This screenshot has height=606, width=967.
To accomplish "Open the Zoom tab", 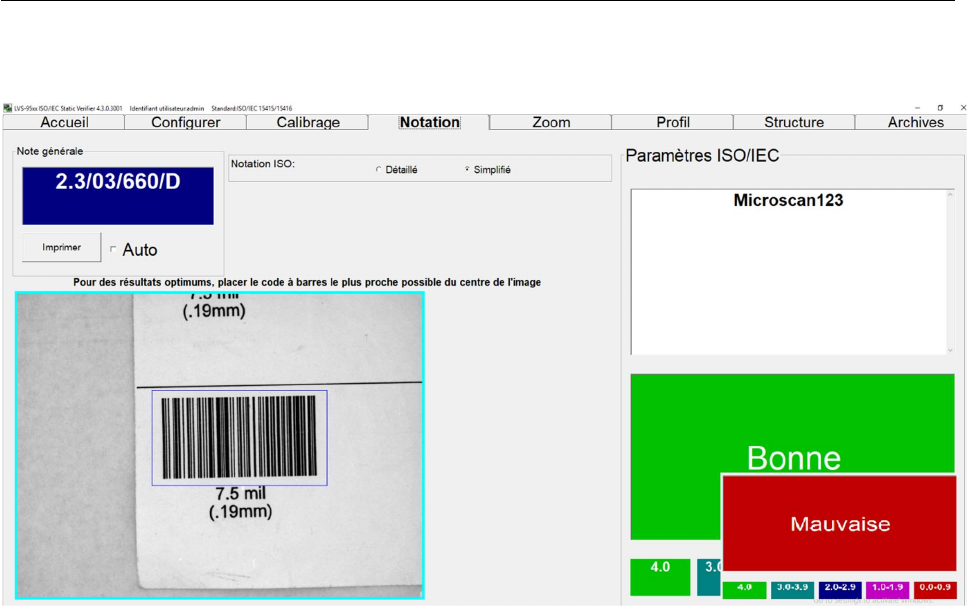I will (551, 122).
